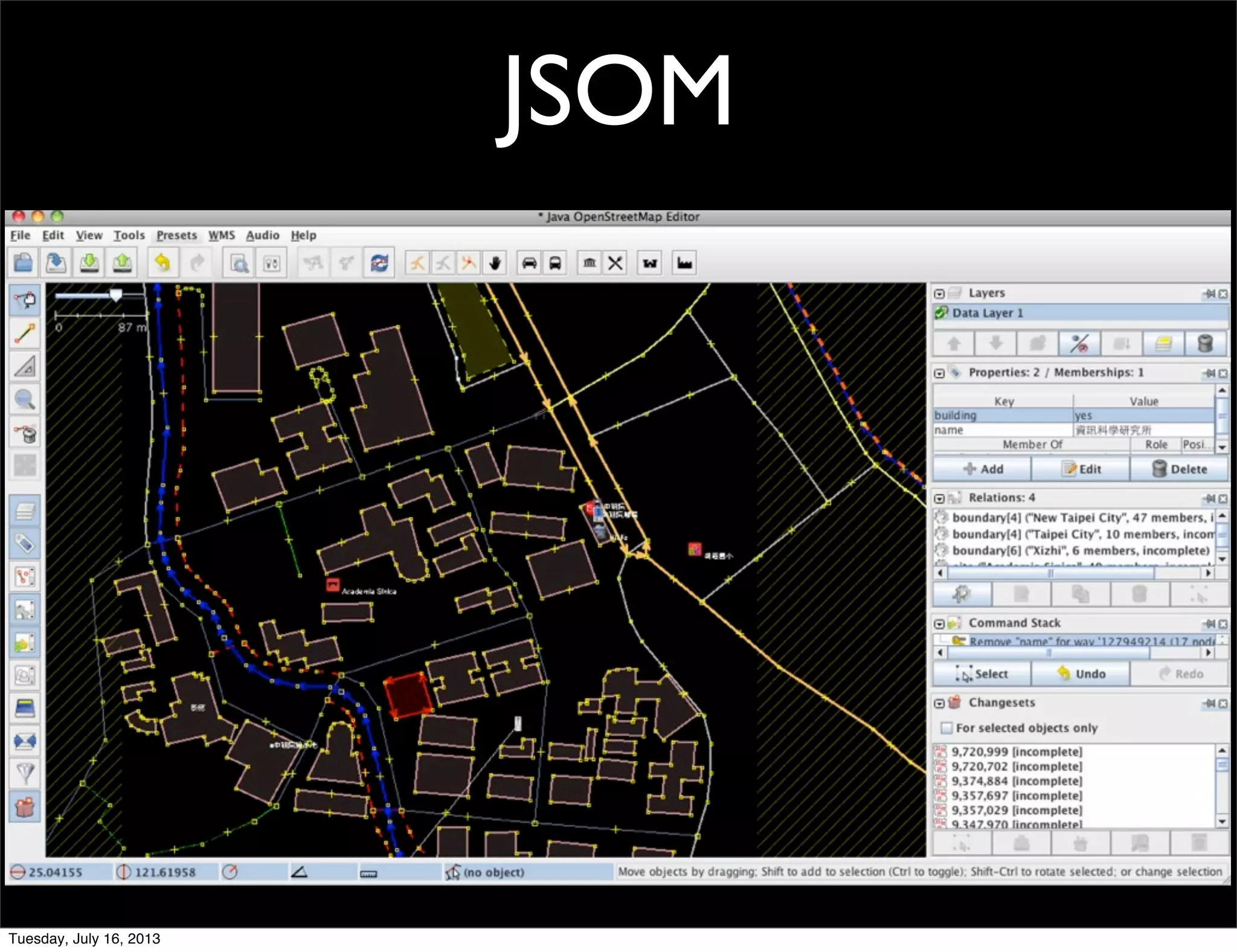Click Select button in Command Stack
Screen dimensions: 1237x952
pyautogui.click(x=982, y=674)
